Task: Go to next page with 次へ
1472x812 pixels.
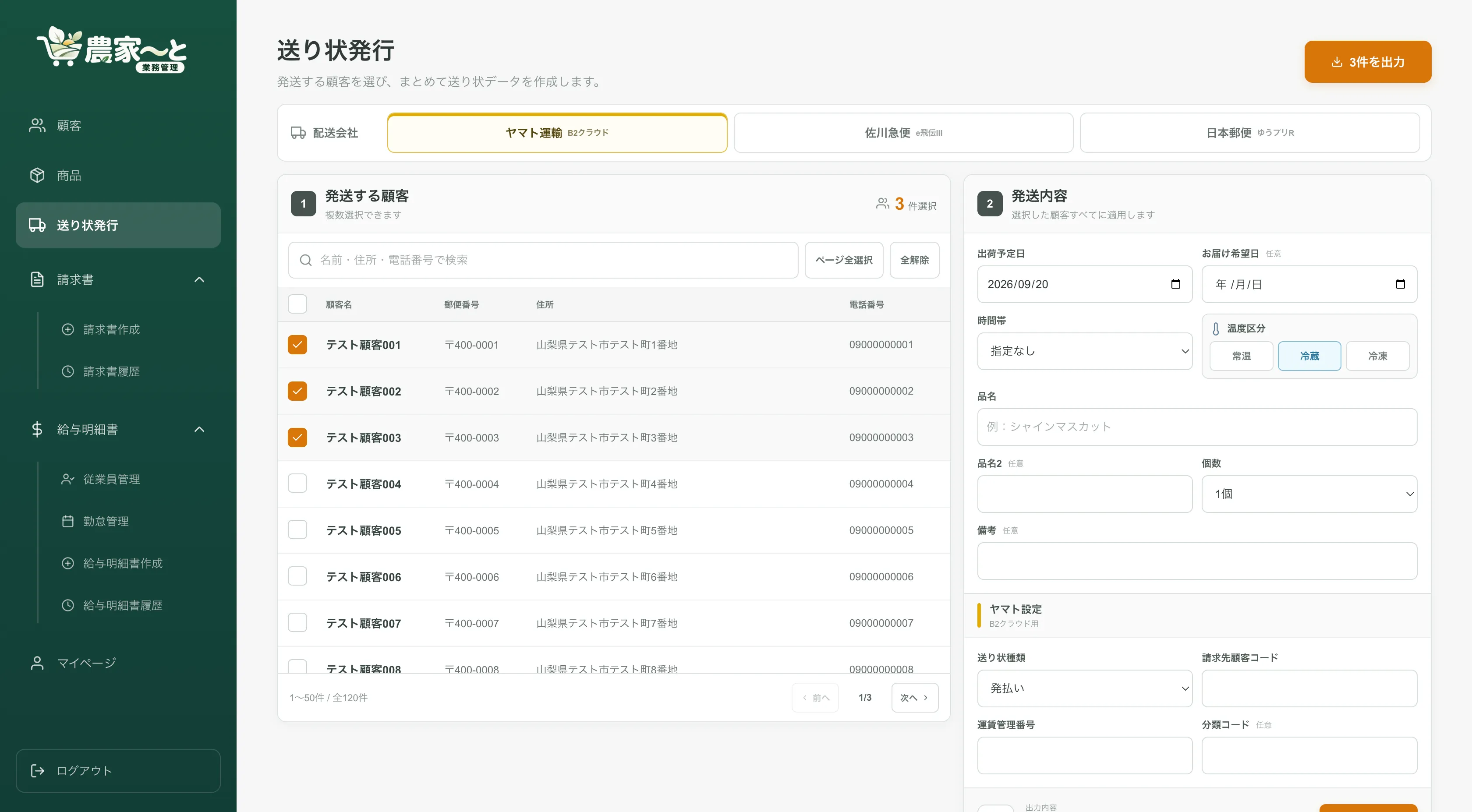Action: [914, 698]
